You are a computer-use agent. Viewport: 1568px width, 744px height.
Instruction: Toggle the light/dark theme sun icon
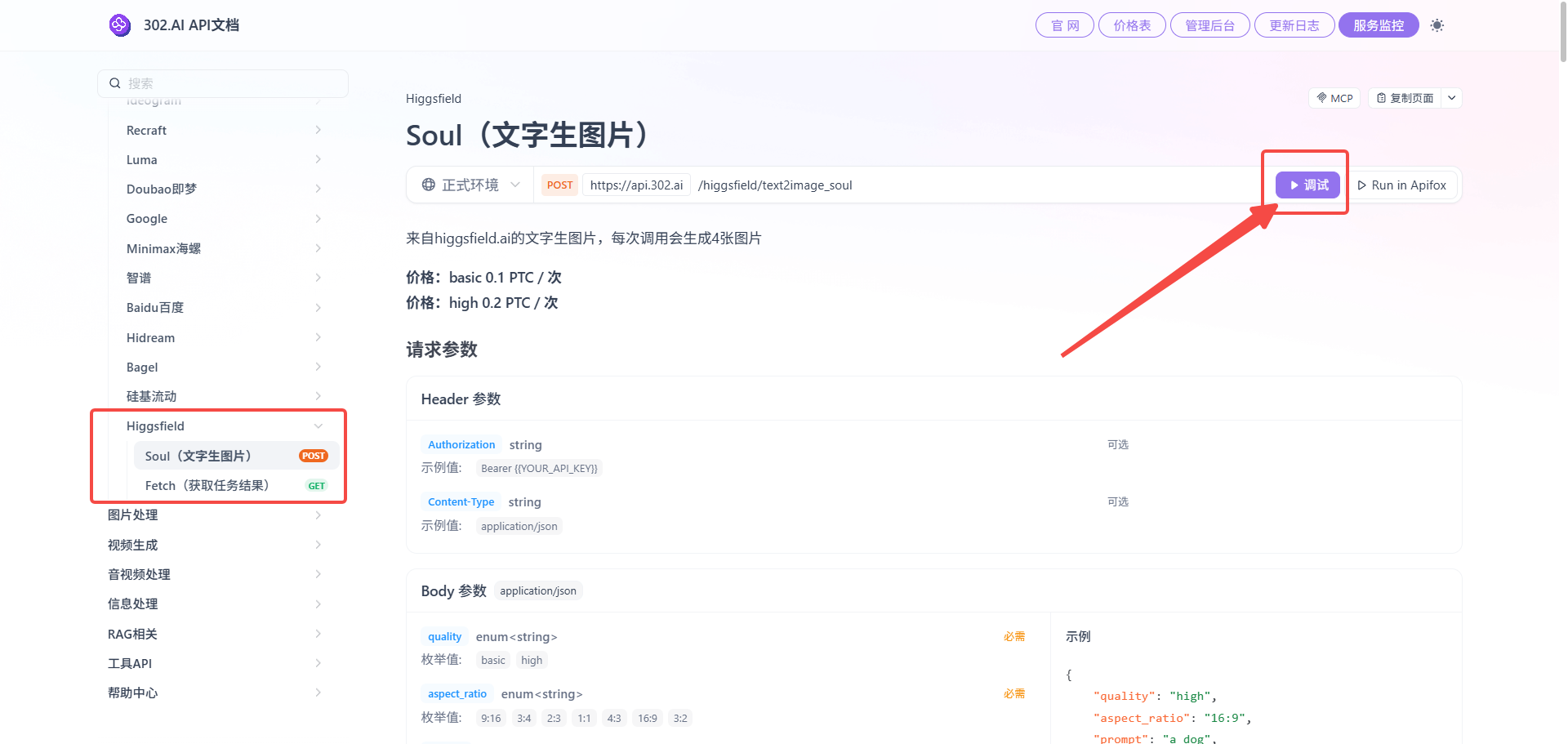coord(1437,25)
